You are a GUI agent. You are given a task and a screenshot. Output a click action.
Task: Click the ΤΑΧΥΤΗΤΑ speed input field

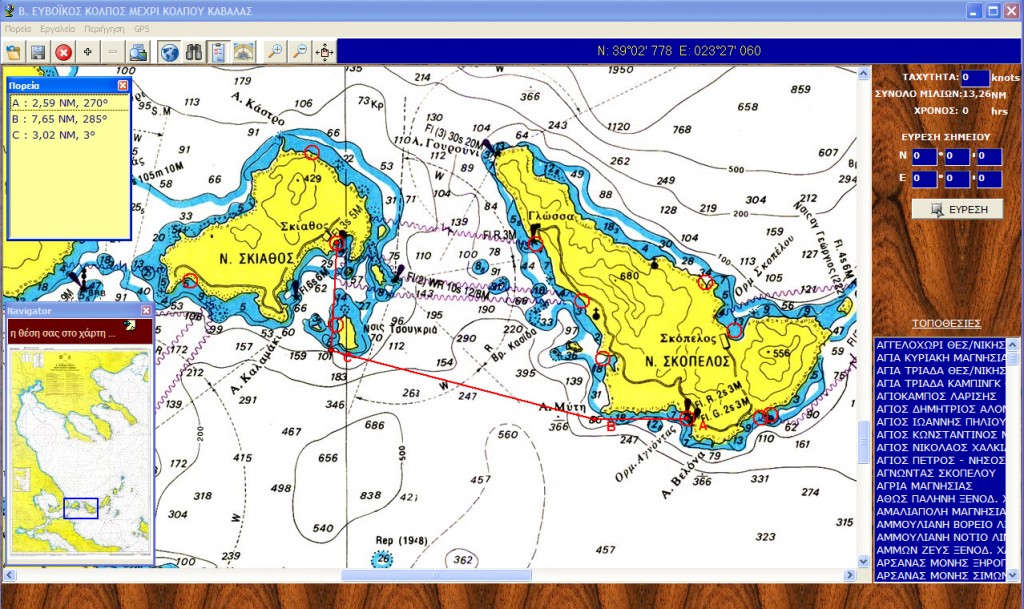[x=975, y=78]
